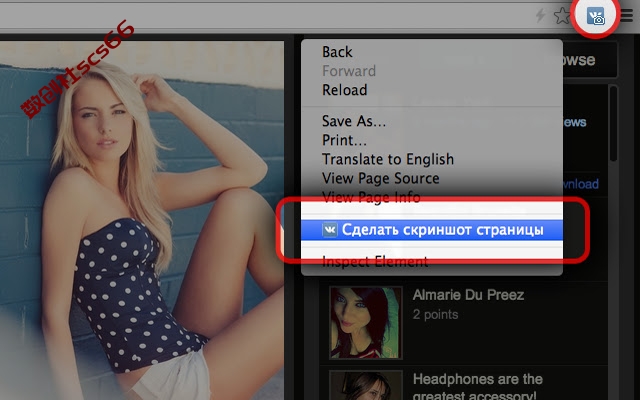Click the bookmark star icon

coord(562,16)
